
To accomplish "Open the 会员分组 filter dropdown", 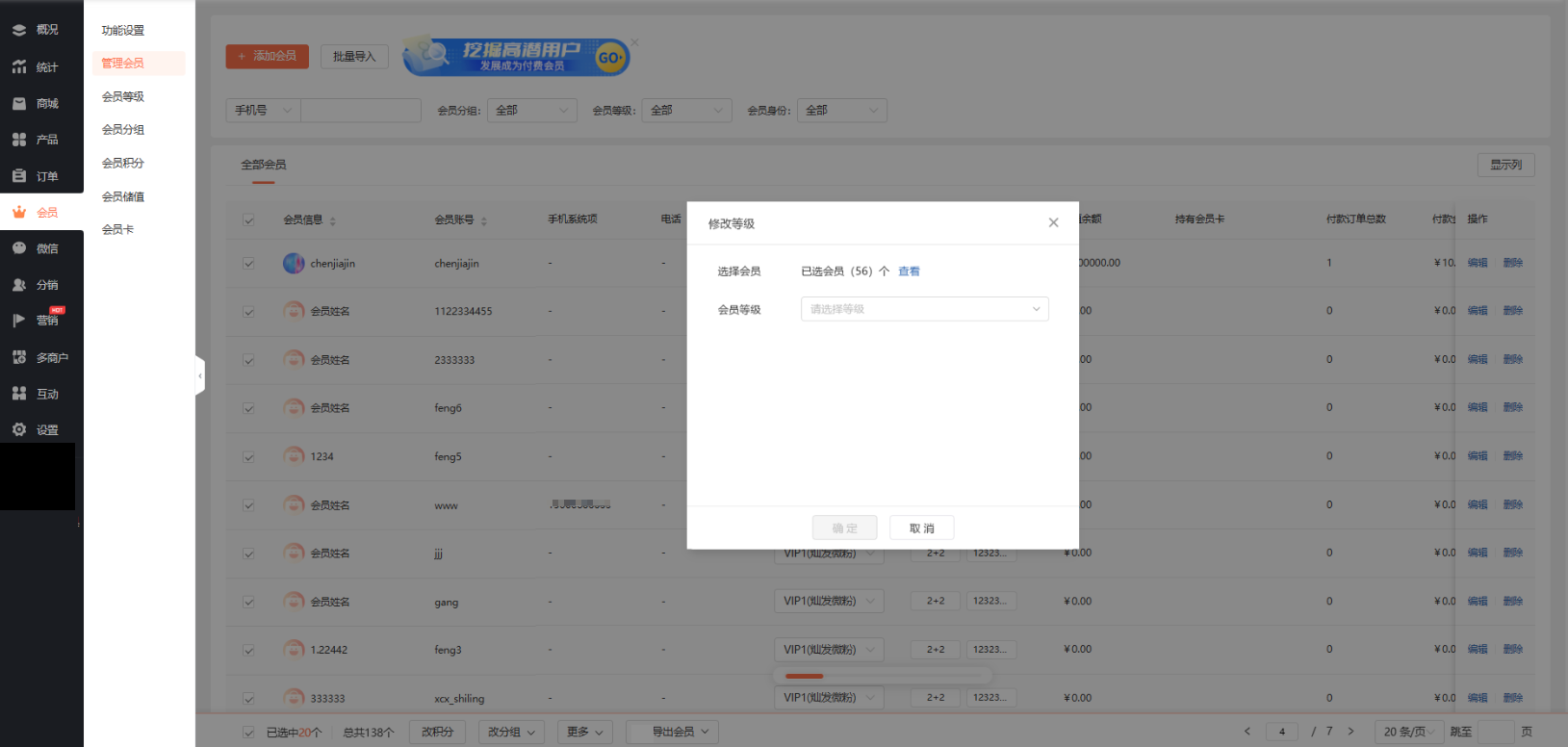I will coord(532,111).
